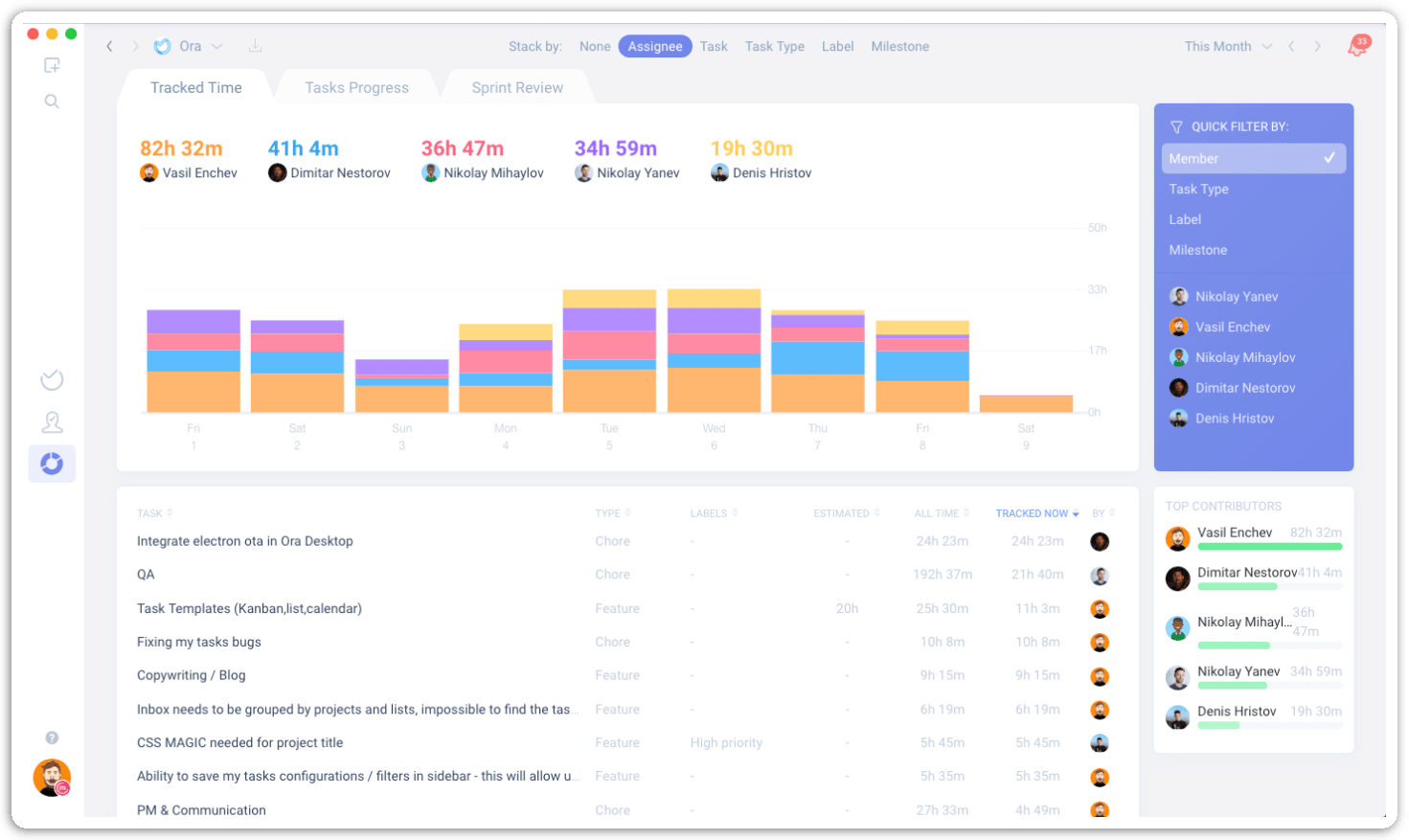Switch to the Tasks Progress tab
The height and width of the screenshot is (840, 1409).
[355, 87]
